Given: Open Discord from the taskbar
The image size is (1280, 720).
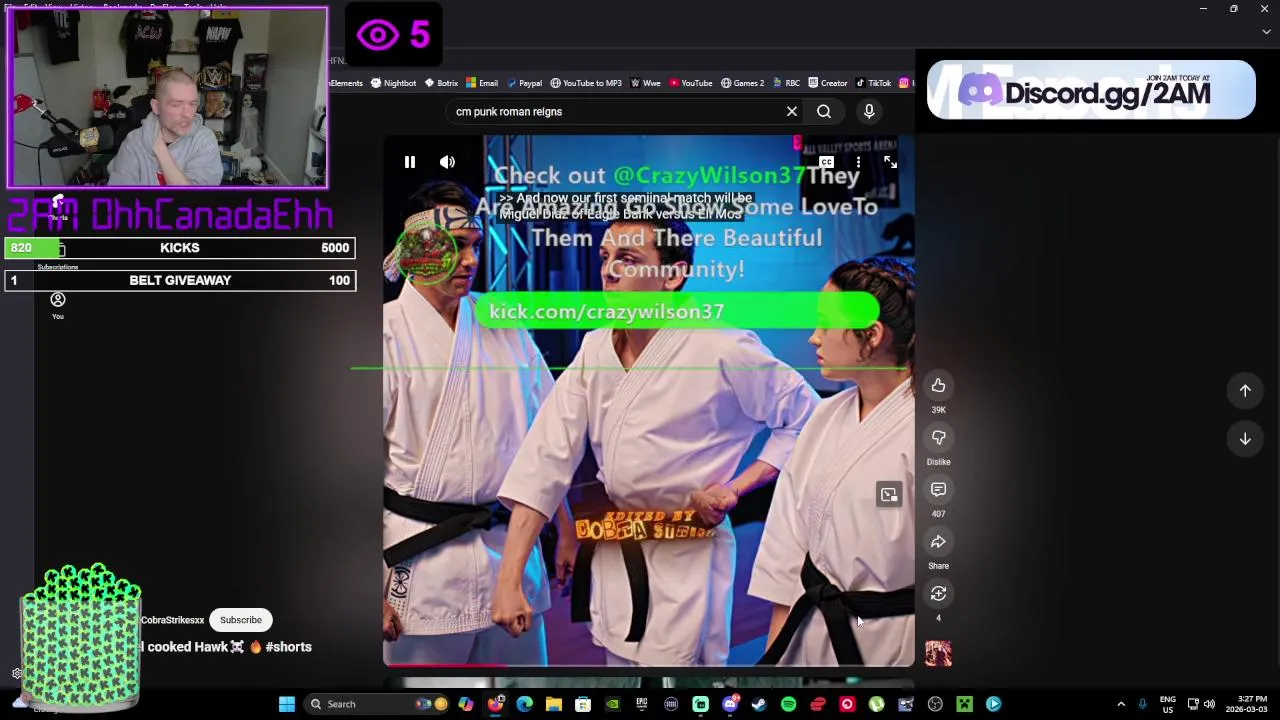Looking at the screenshot, I should pyautogui.click(x=730, y=704).
